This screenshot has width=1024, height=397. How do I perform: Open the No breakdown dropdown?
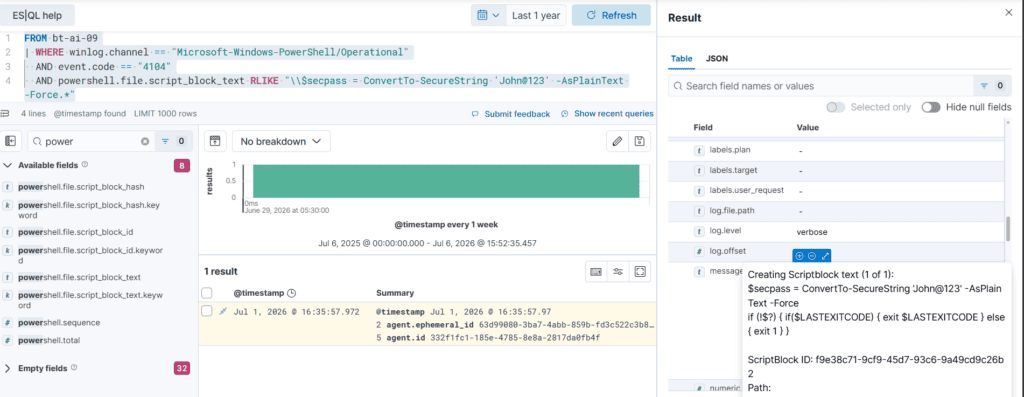[281, 141]
